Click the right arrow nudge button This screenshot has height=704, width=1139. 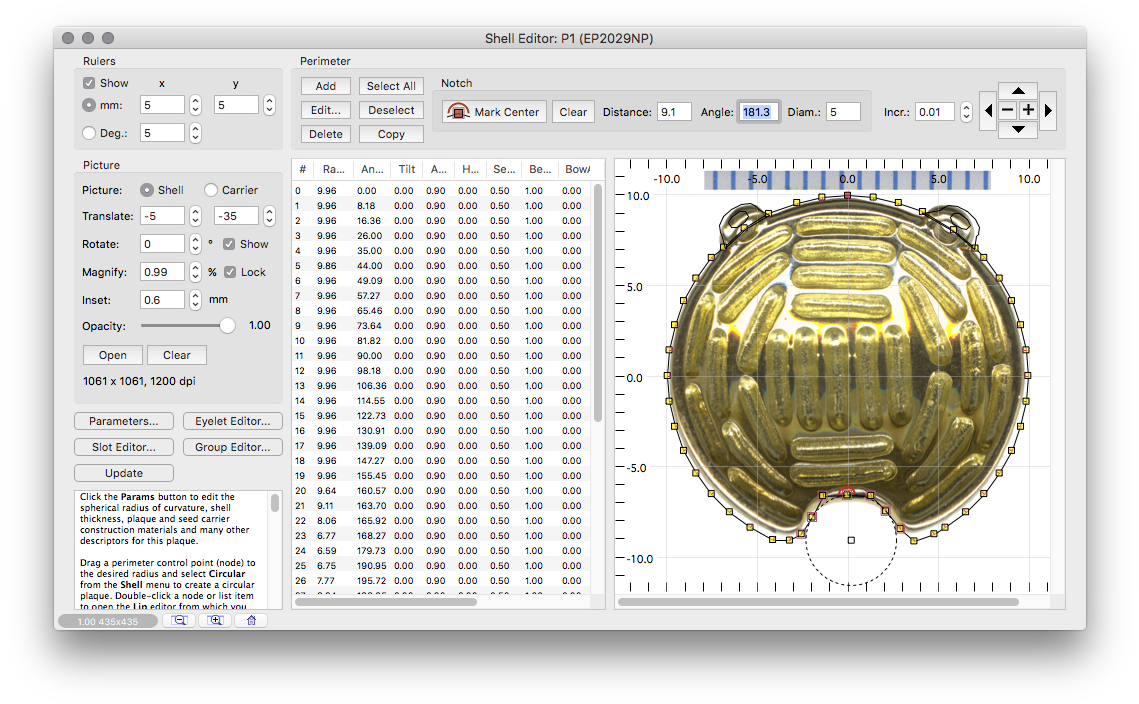tap(1047, 110)
